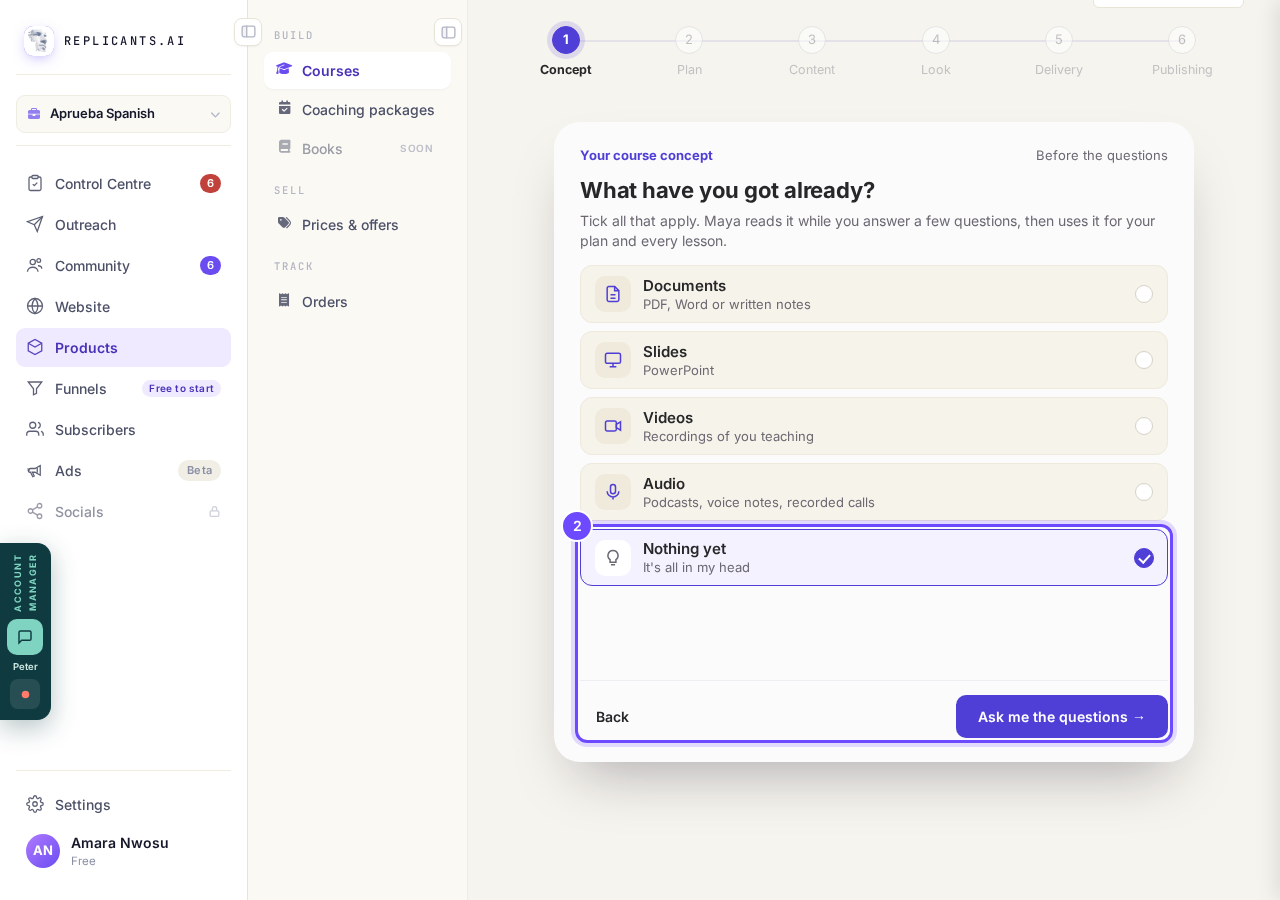This screenshot has height=900, width=1280.
Task: Click Ask me the questions button
Action: 1062,717
